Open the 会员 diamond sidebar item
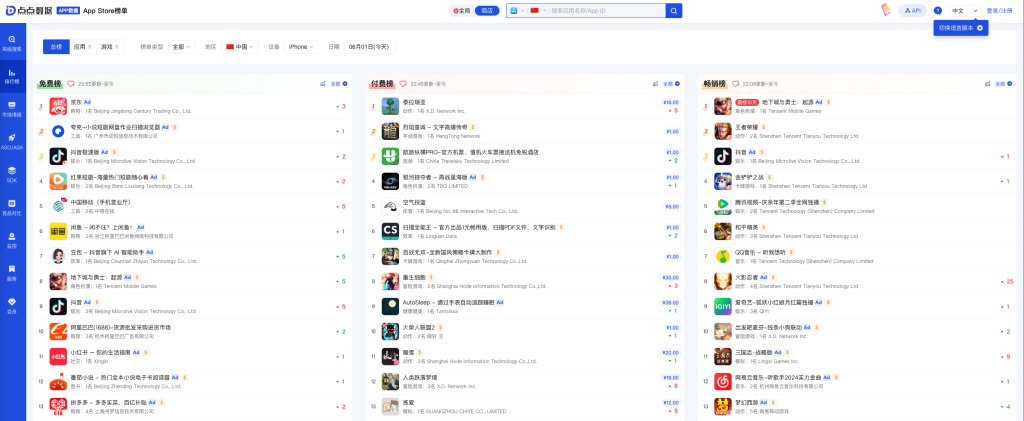The height and width of the screenshot is (421, 1024). pyautogui.click(x=12, y=305)
